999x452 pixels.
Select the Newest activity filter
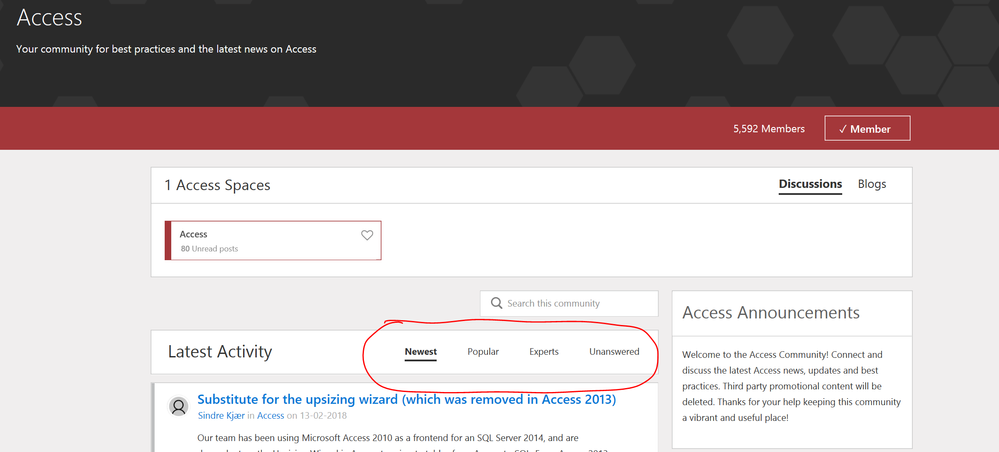click(420, 352)
